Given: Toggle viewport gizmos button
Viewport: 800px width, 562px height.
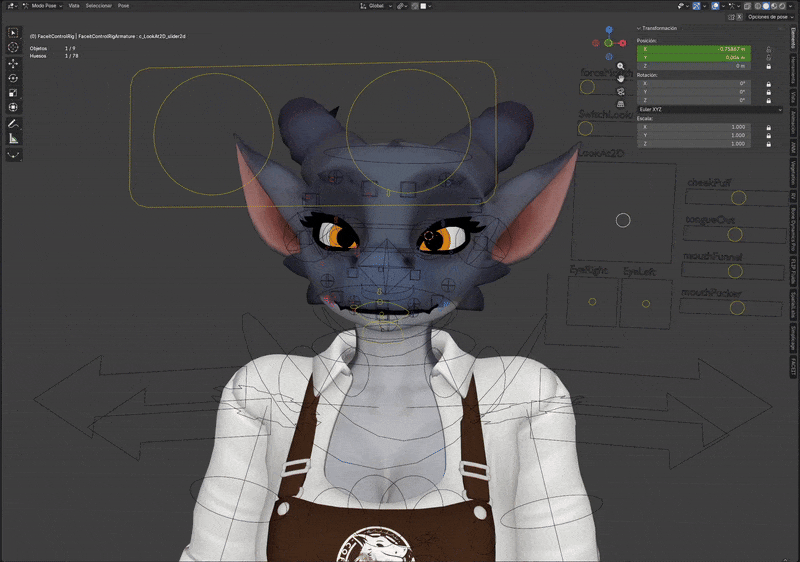Looking at the screenshot, I should pyautogui.click(x=696, y=6).
